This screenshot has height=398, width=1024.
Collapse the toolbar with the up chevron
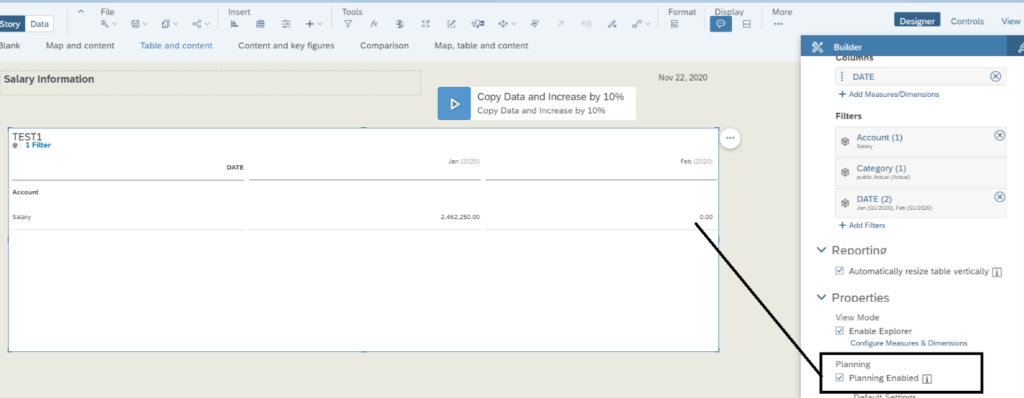pos(81,12)
